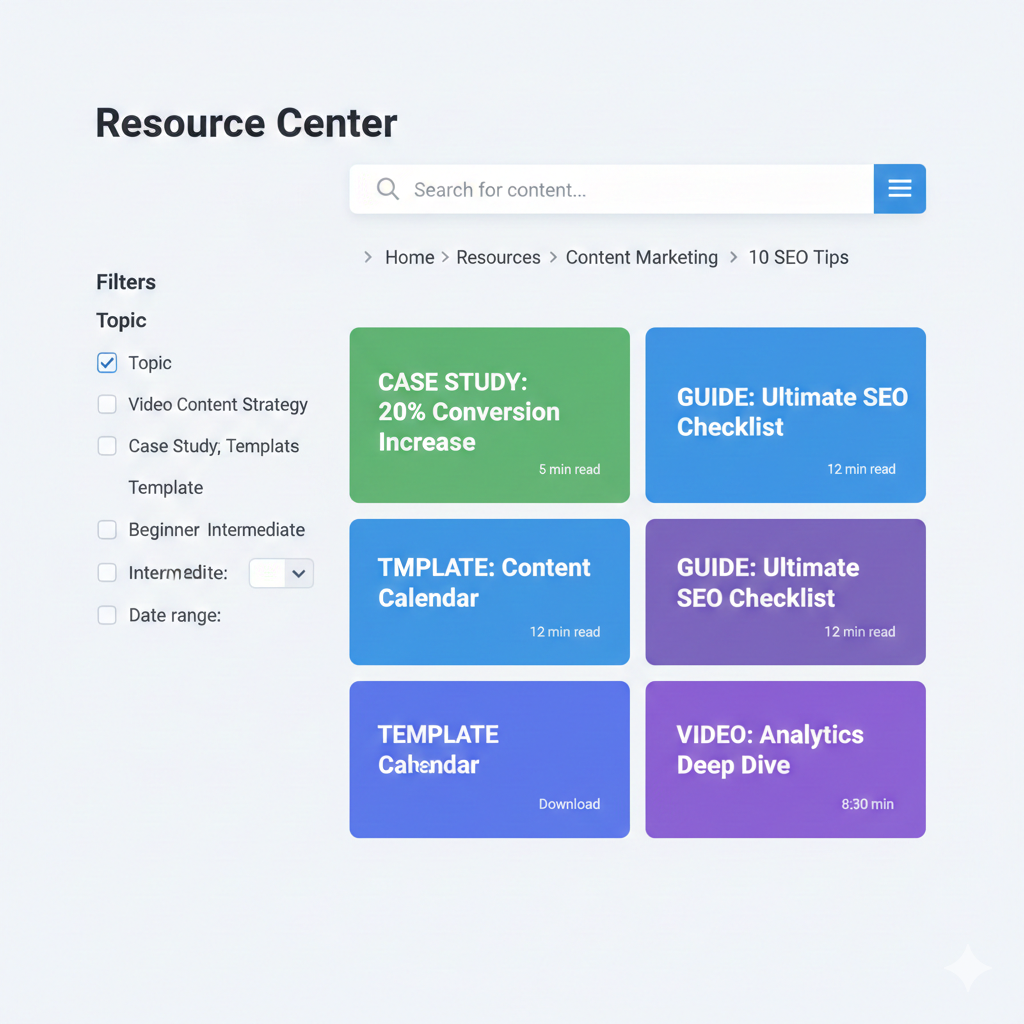The image size is (1024, 1024).
Task: Open the CASE STUDY: 20% Conversion Increase card
Action: (489, 415)
